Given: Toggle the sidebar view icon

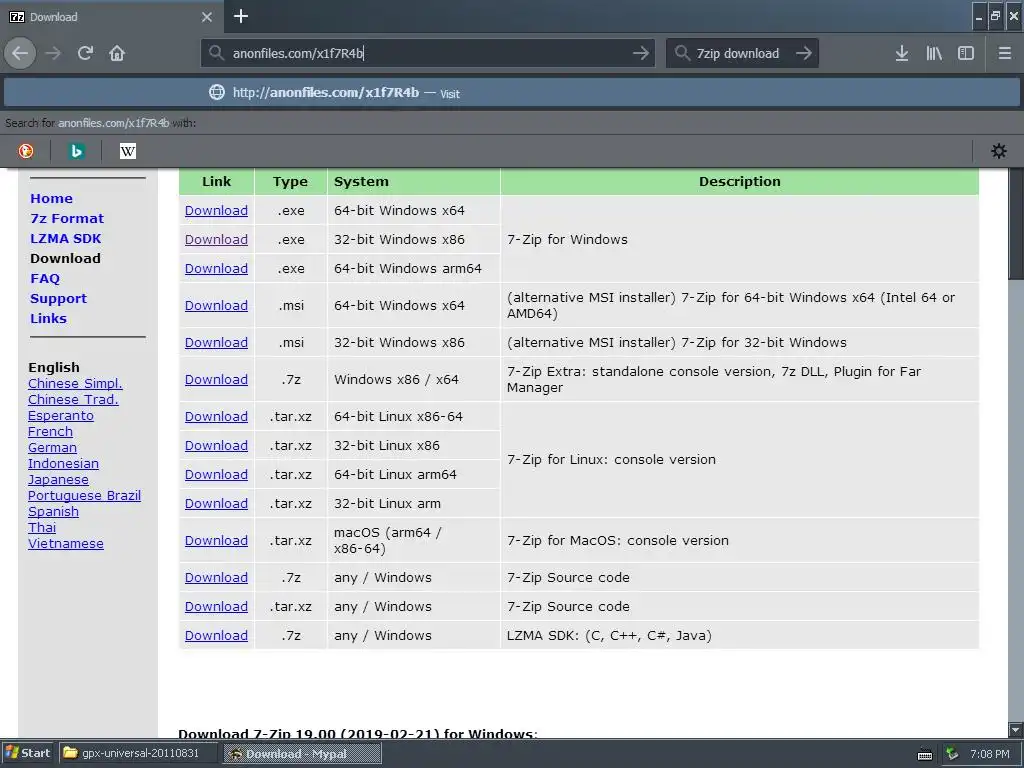Looking at the screenshot, I should coord(966,53).
